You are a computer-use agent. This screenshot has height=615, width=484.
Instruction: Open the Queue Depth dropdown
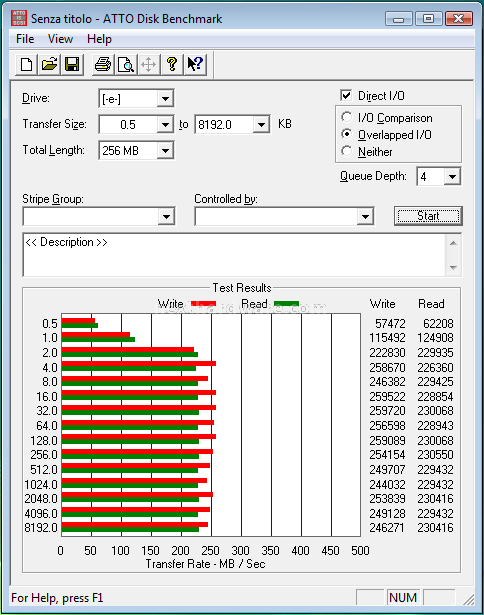coord(452,176)
